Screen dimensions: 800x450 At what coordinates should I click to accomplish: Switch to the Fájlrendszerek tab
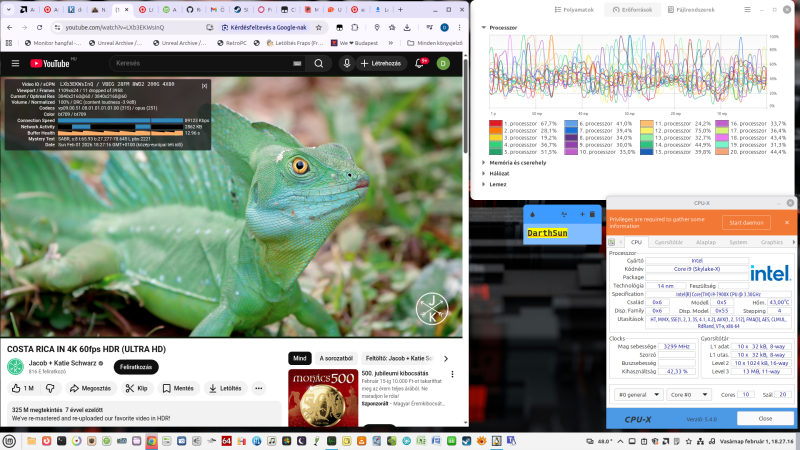click(x=691, y=10)
